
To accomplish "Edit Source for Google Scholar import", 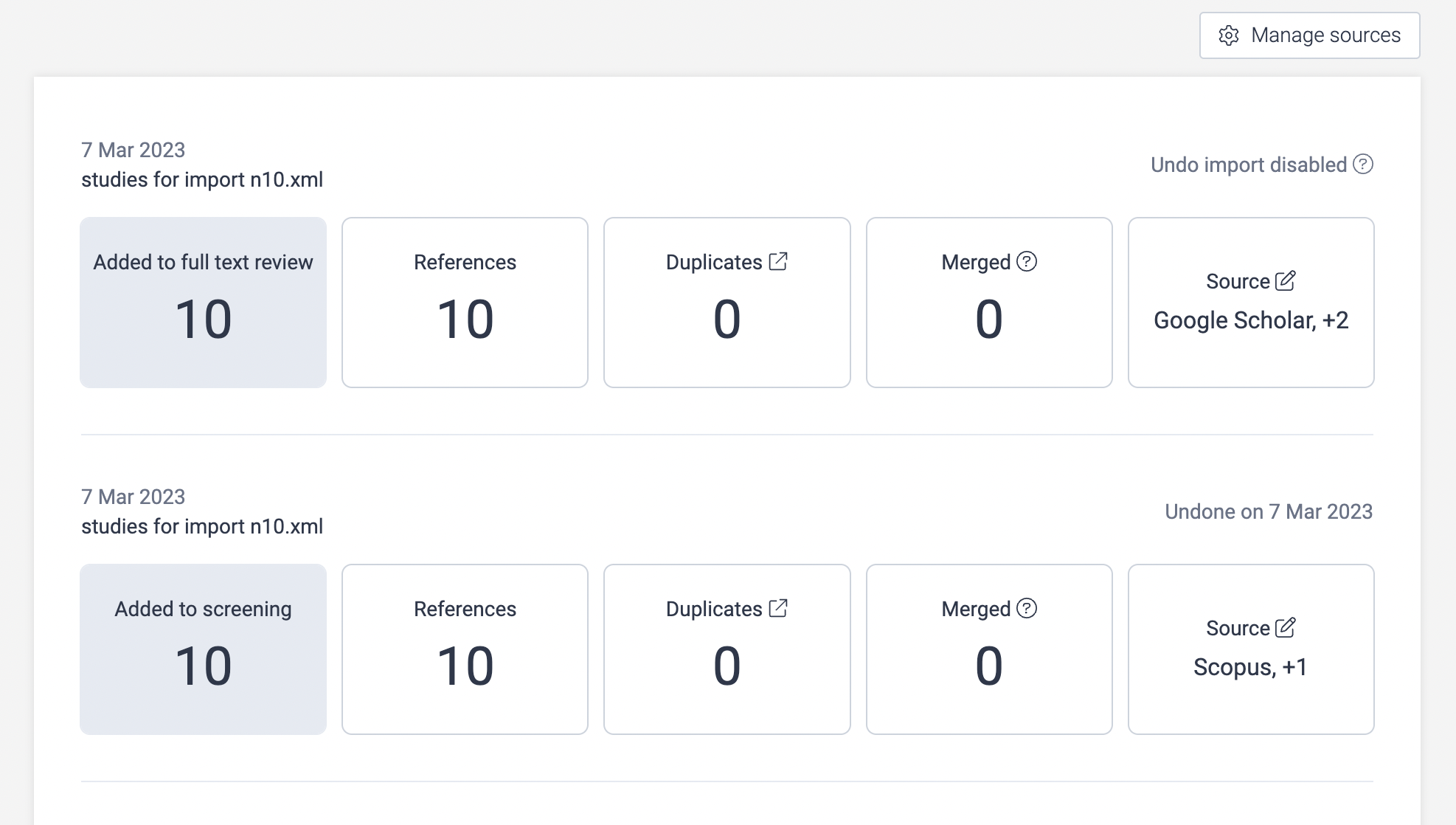I will click(x=1286, y=280).
